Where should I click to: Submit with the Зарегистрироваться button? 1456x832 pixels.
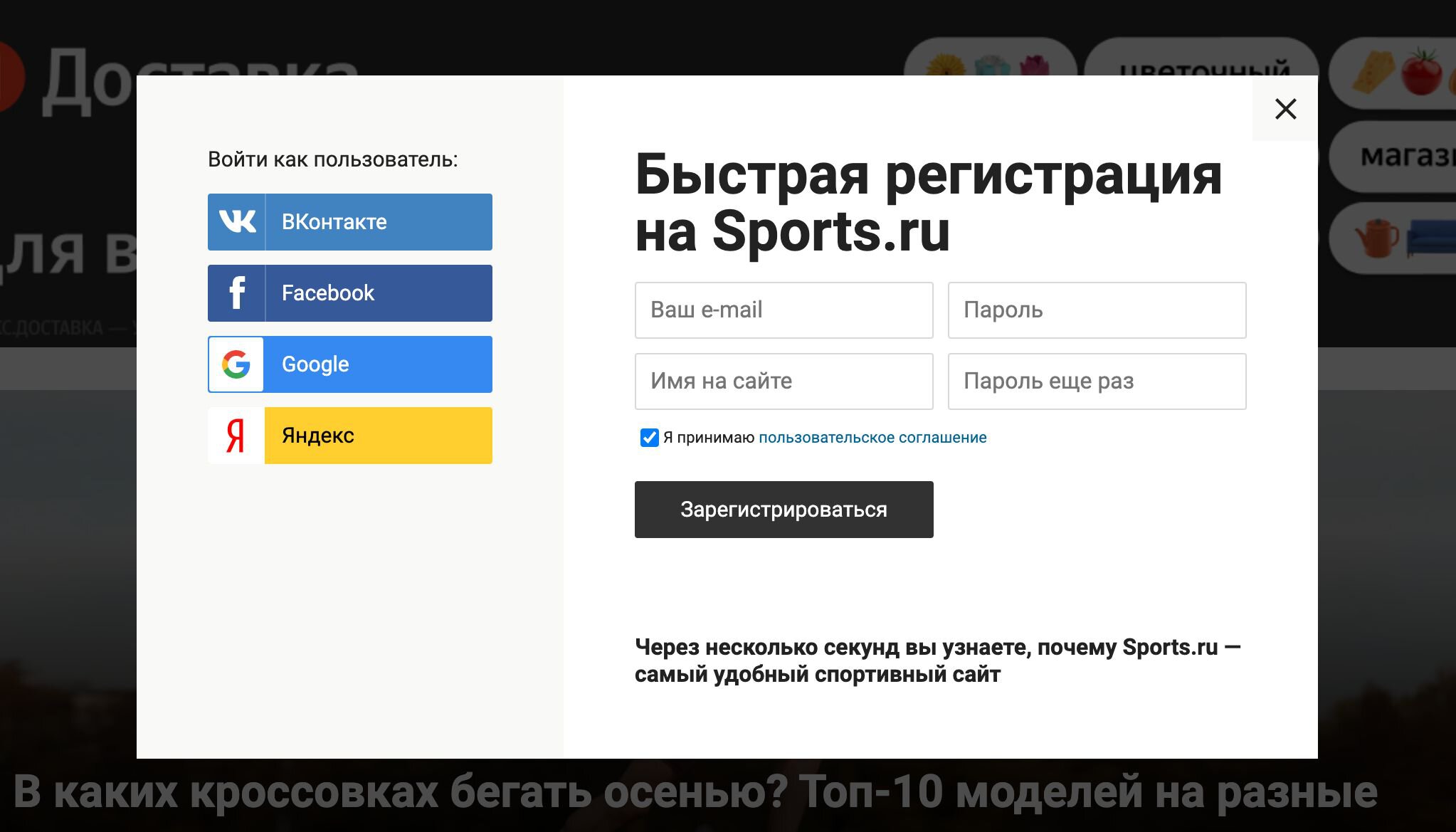click(x=784, y=510)
